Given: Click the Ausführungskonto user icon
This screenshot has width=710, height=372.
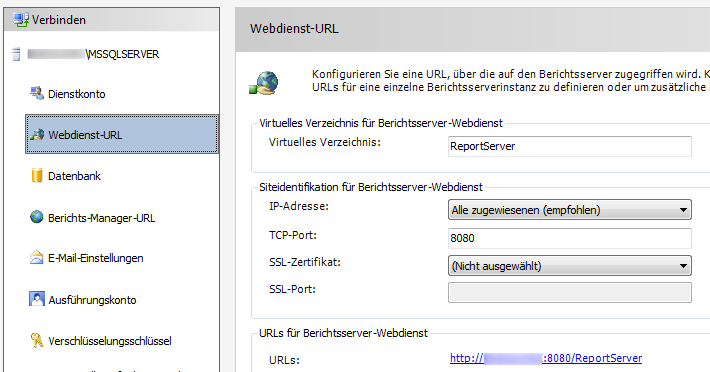Looking at the screenshot, I should pyautogui.click(x=37, y=299).
